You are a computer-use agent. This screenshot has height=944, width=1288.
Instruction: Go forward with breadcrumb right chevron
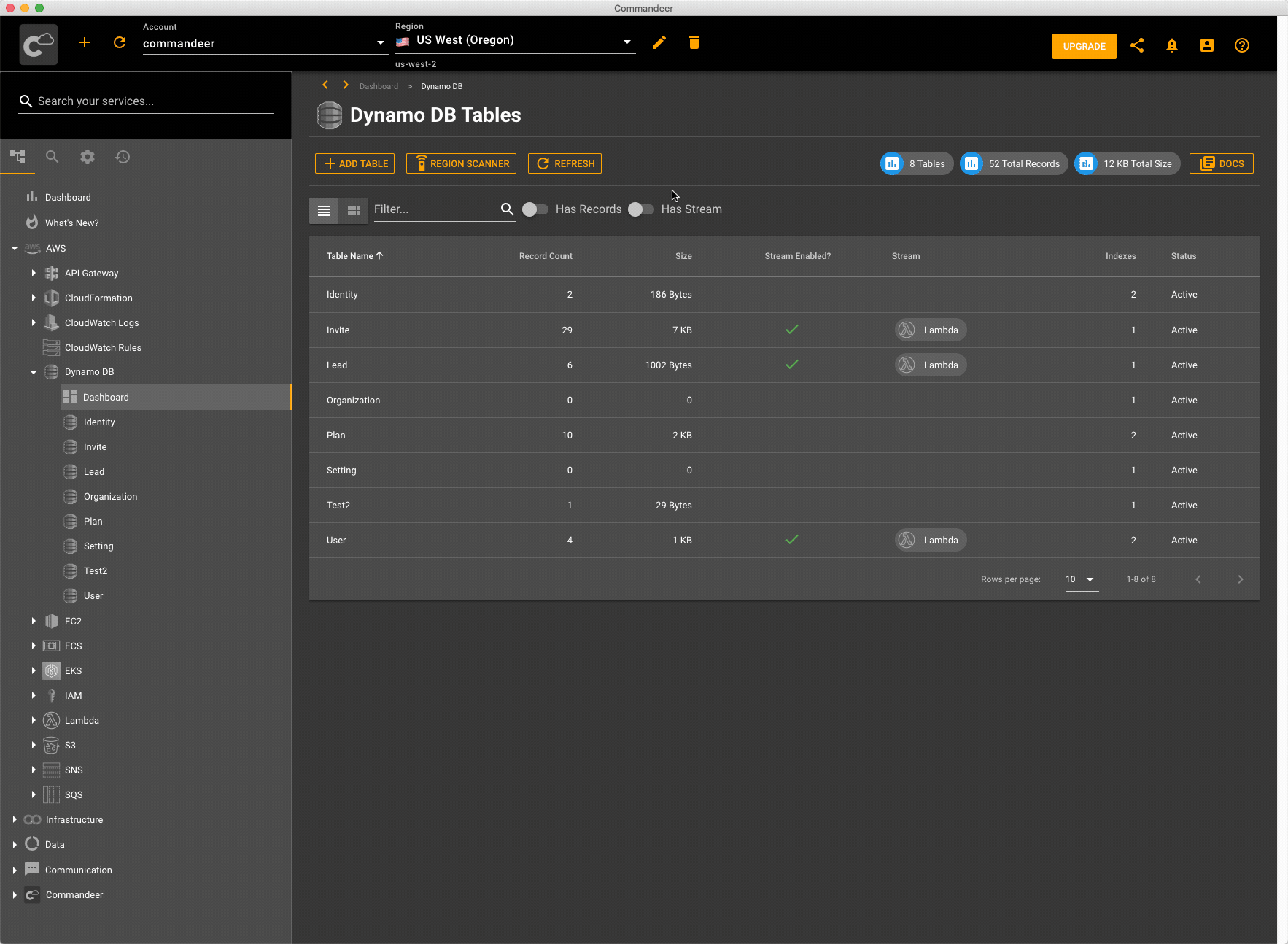(346, 85)
